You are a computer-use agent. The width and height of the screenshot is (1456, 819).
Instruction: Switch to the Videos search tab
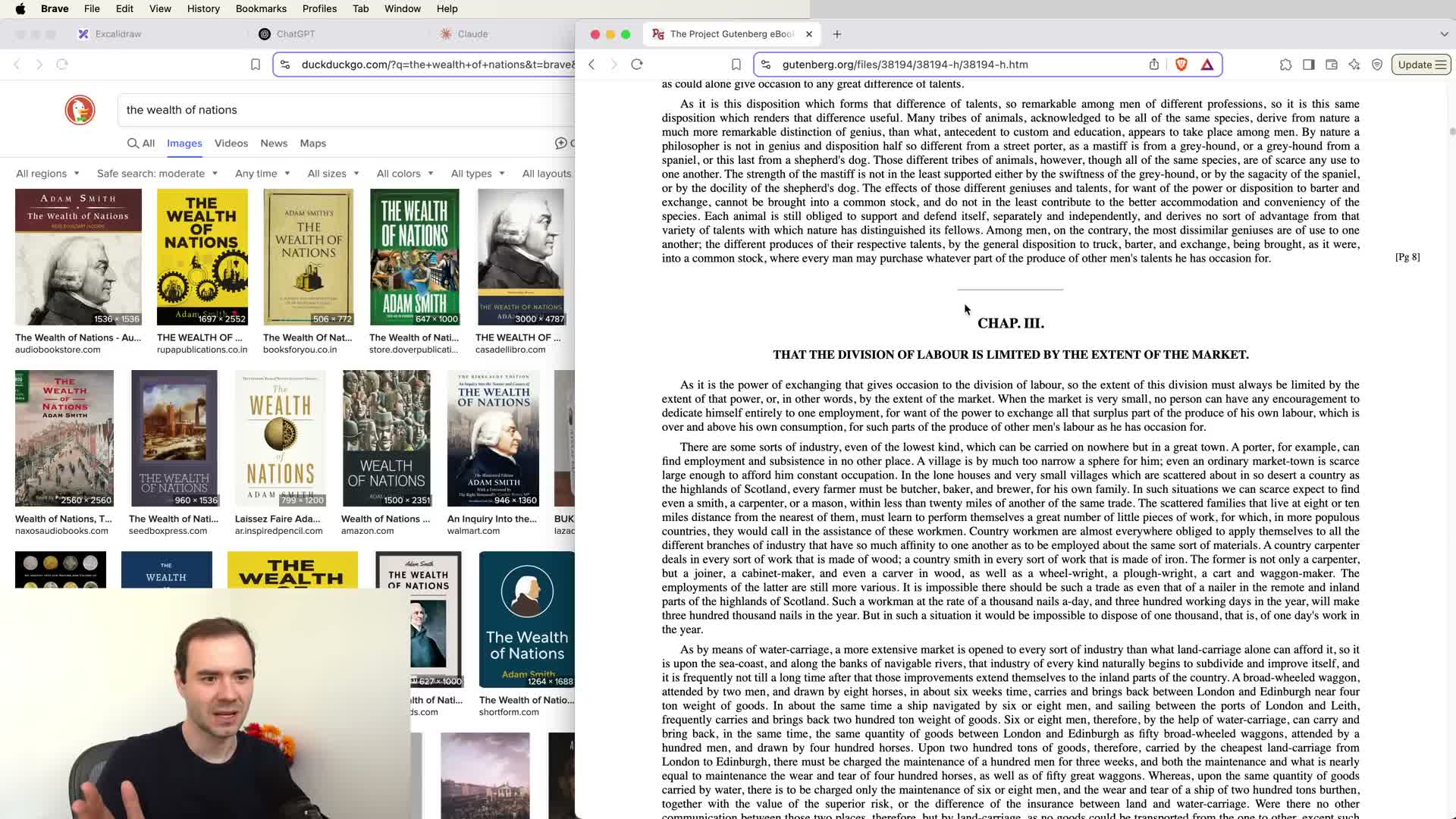pos(231,143)
